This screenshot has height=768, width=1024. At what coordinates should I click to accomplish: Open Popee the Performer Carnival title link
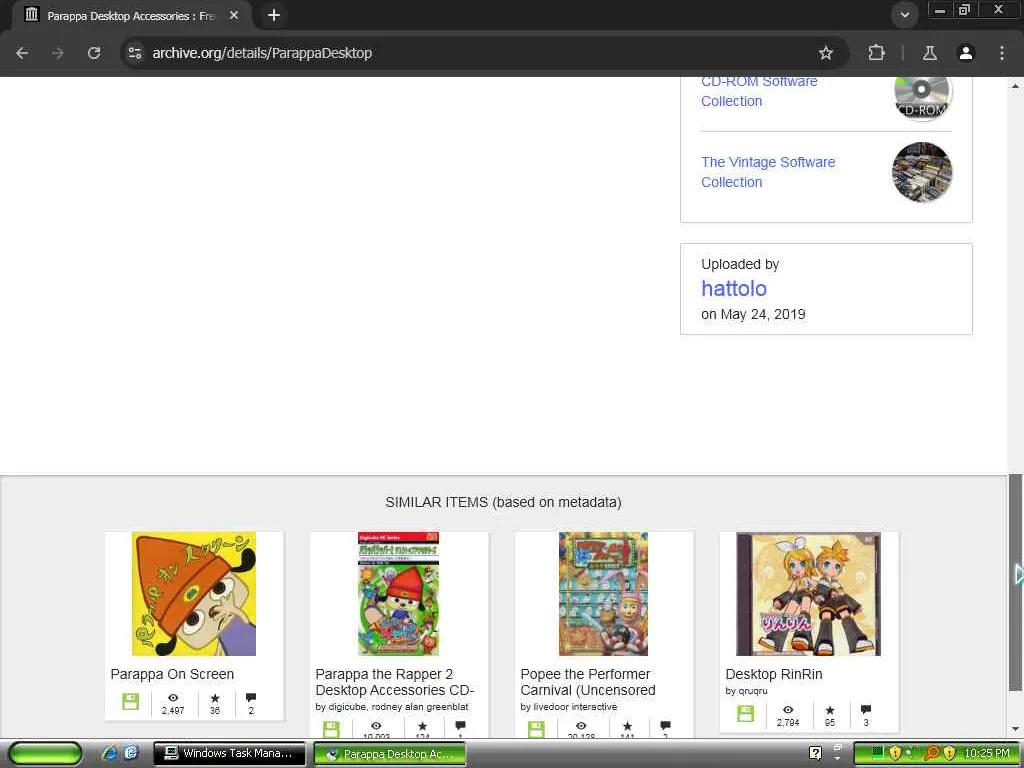coord(588,682)
